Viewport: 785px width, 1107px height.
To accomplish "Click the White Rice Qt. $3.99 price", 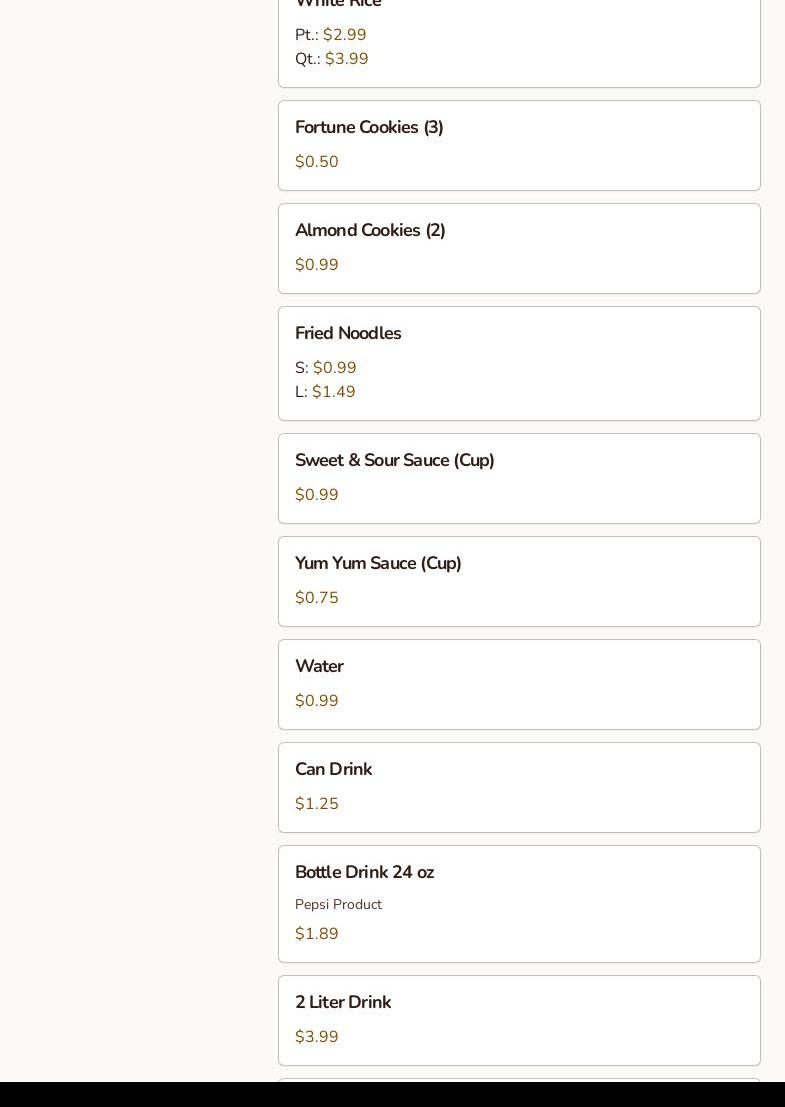I will point(347,59).
